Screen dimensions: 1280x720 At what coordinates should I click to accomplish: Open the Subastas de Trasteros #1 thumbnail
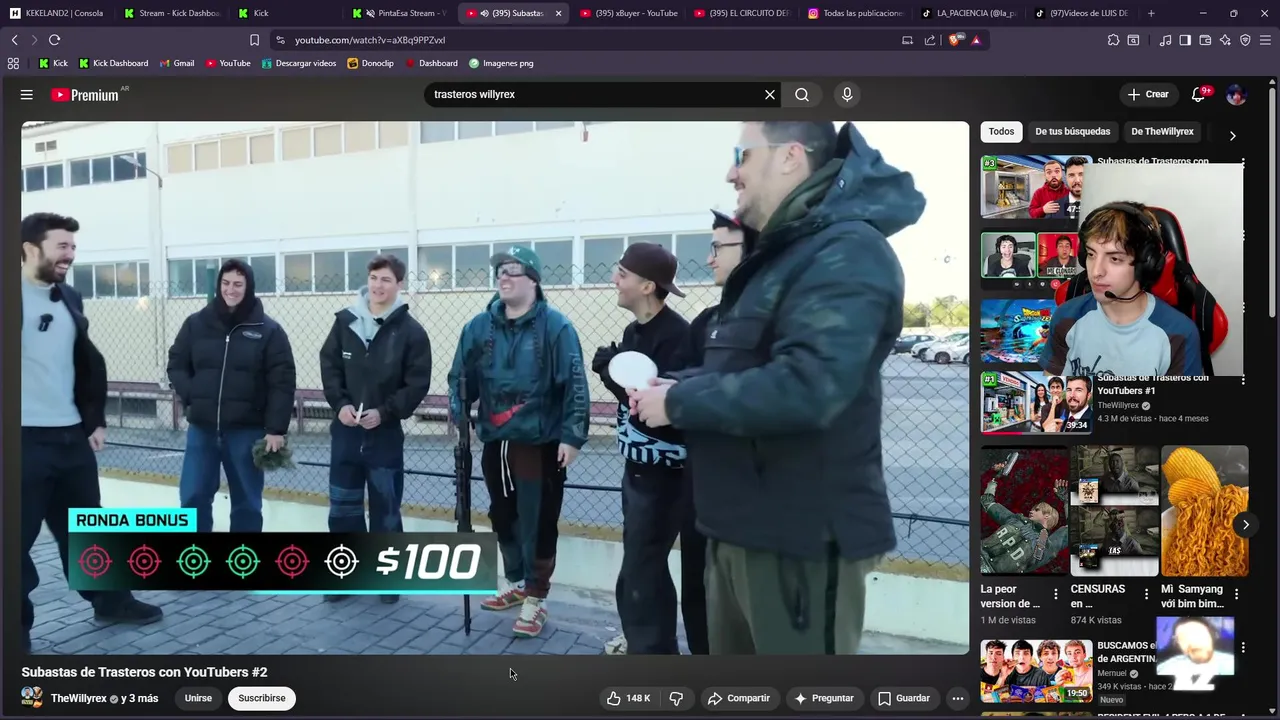click(1036, 403)
